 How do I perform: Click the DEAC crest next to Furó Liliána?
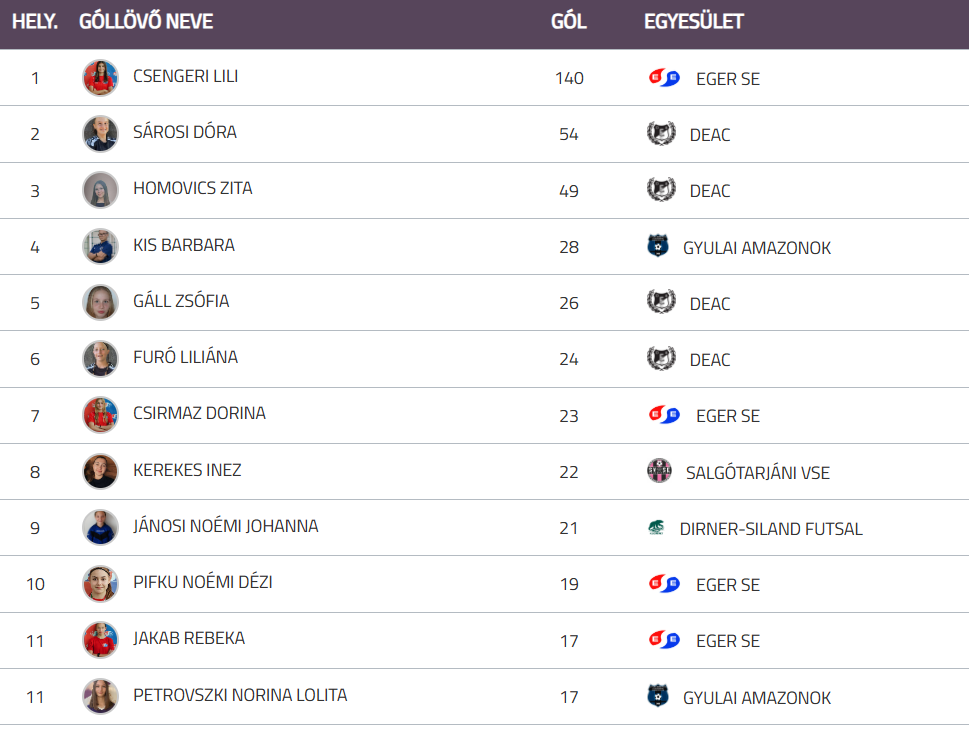coord(661,359)
